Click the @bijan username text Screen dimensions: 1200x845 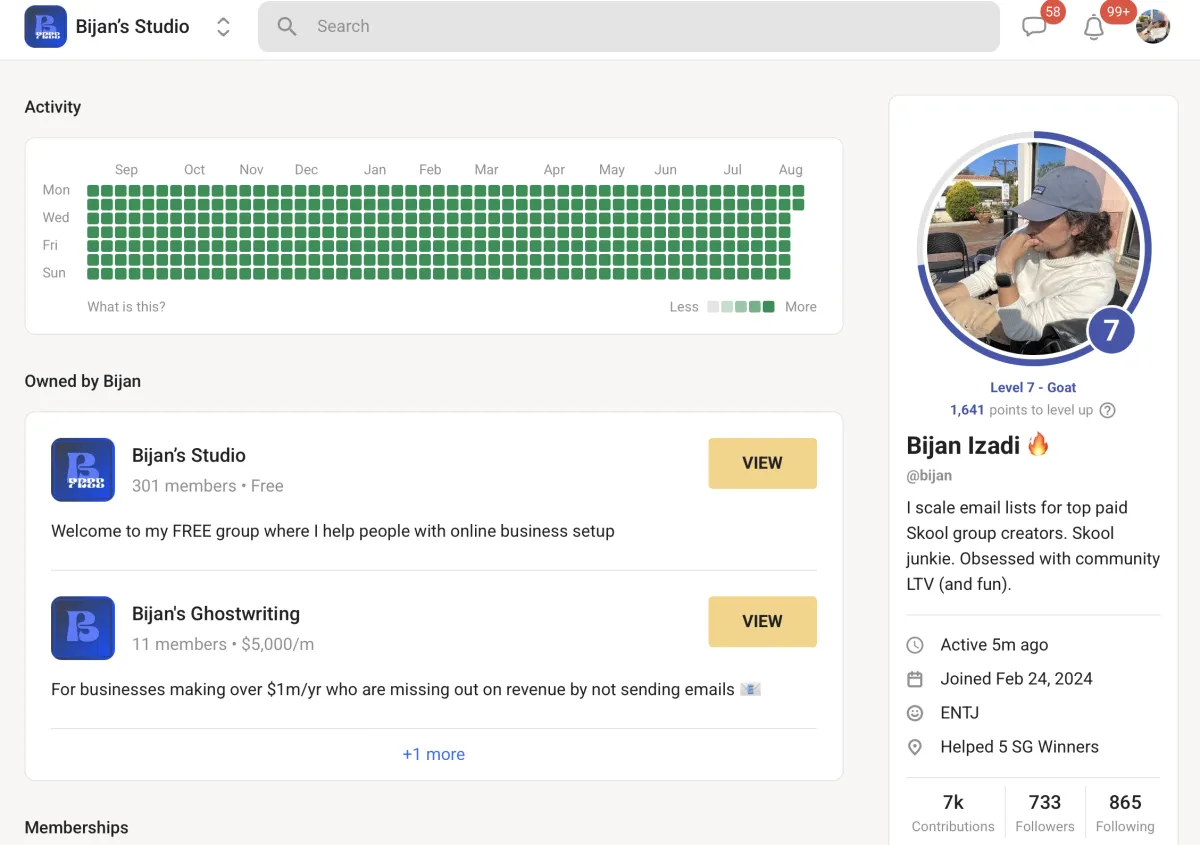coord(929,476)
